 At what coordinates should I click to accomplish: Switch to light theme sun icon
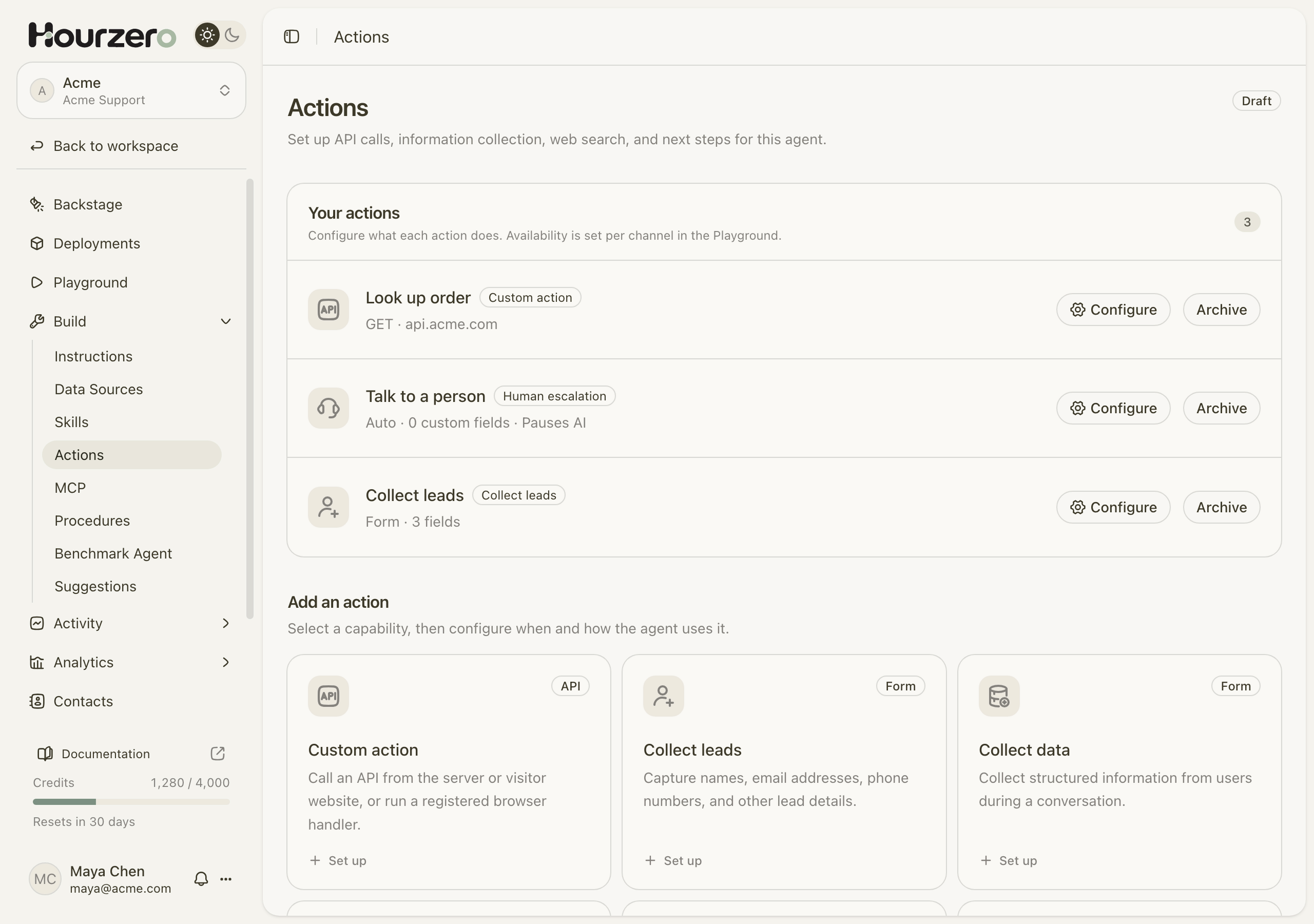pyautogui.click(x=207, y=35)
